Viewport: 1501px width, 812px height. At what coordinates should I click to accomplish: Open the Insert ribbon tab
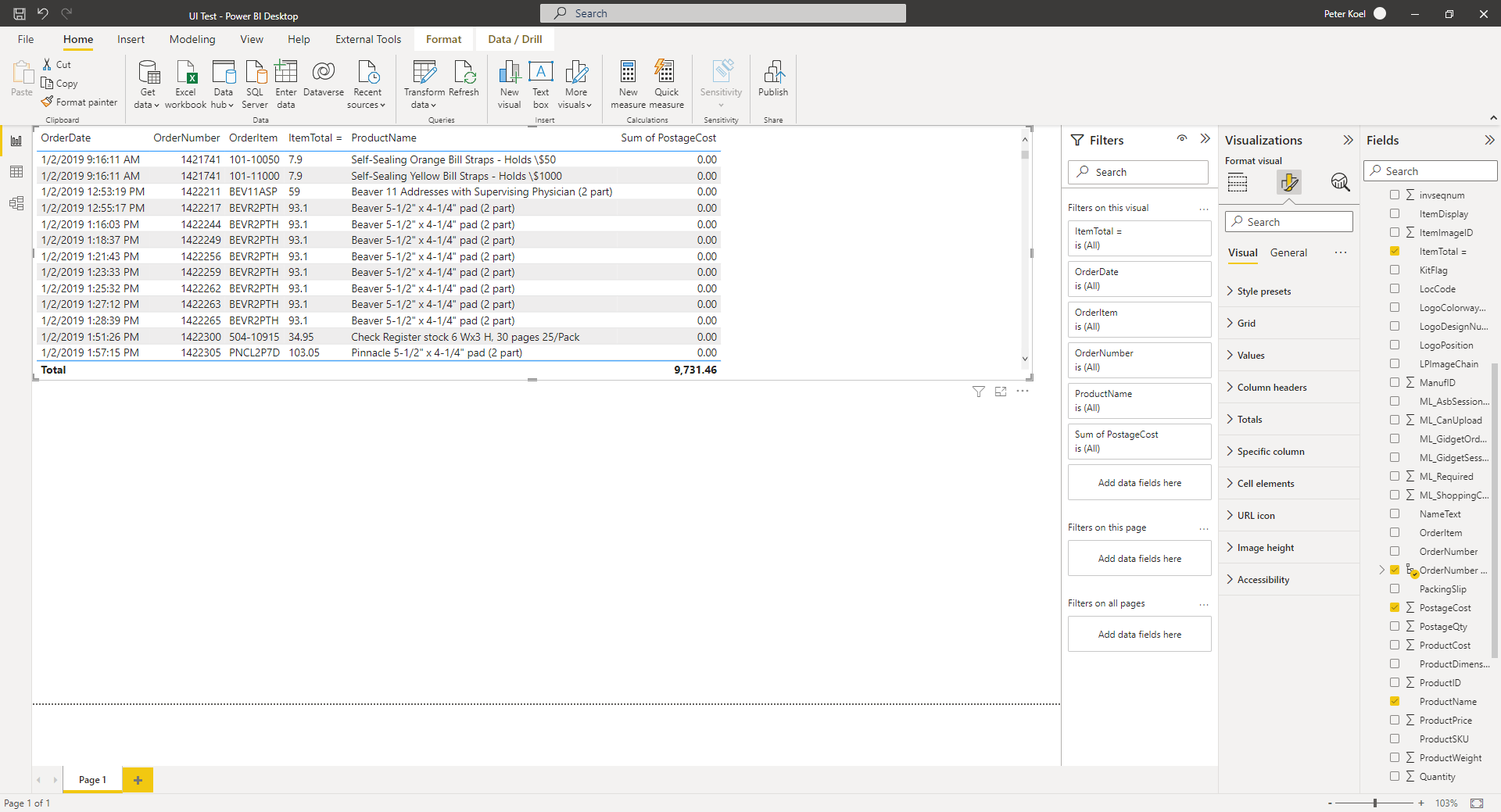(131, 39)
